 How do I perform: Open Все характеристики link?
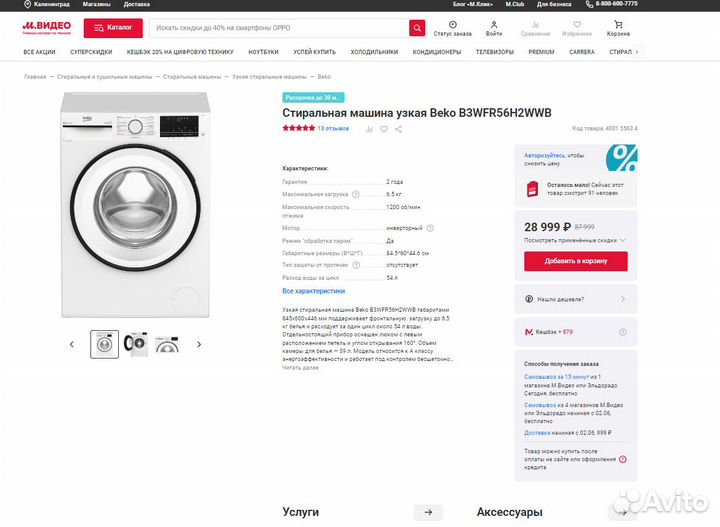(x=314, y=291)
